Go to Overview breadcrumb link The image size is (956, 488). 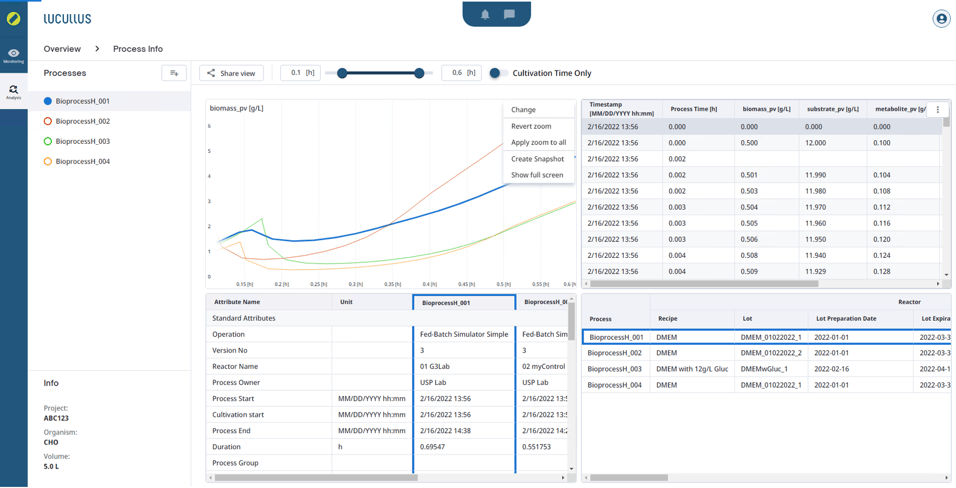(x=62, y=49)
